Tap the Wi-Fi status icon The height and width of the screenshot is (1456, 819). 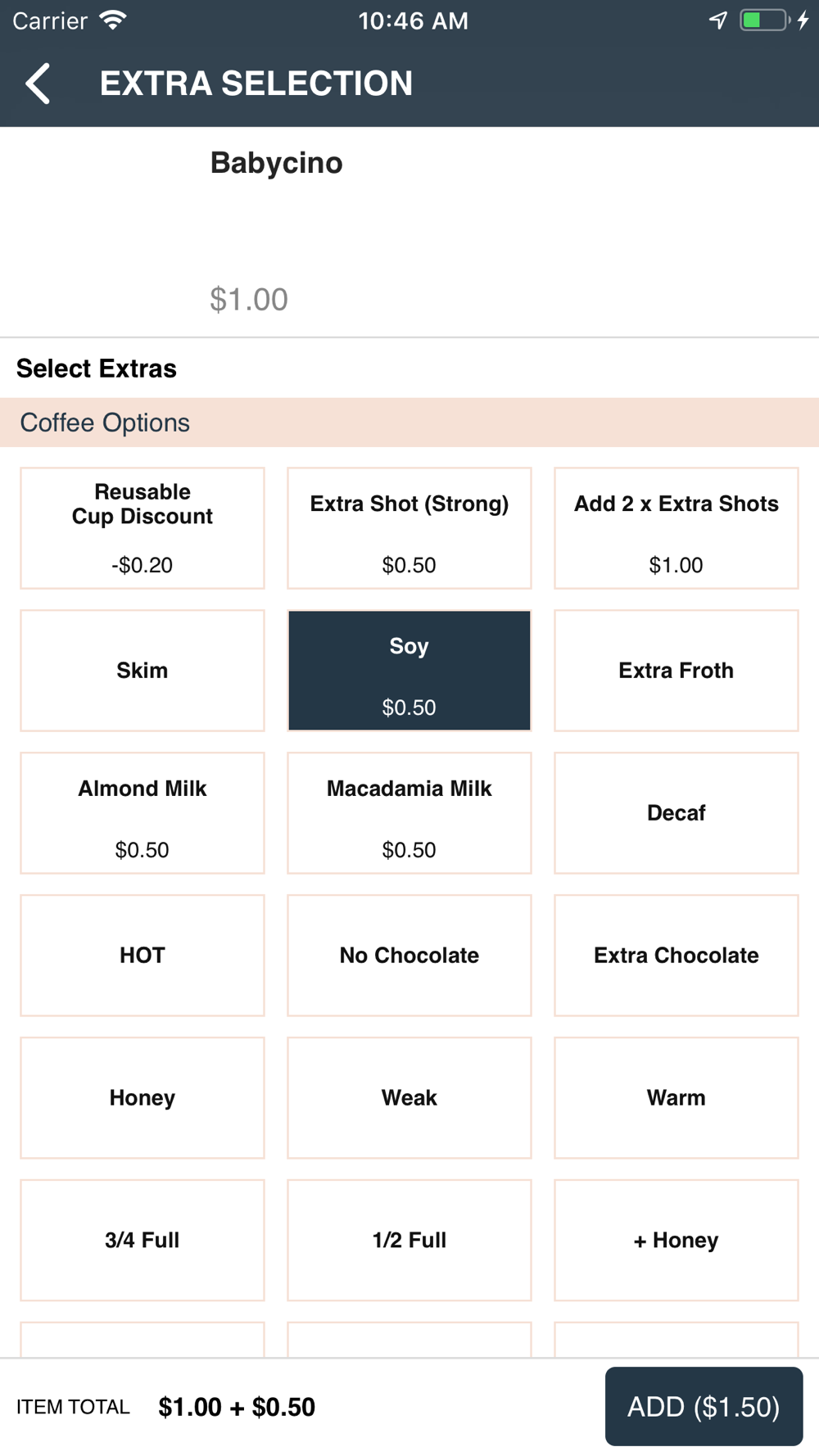(x=113, y=20)
